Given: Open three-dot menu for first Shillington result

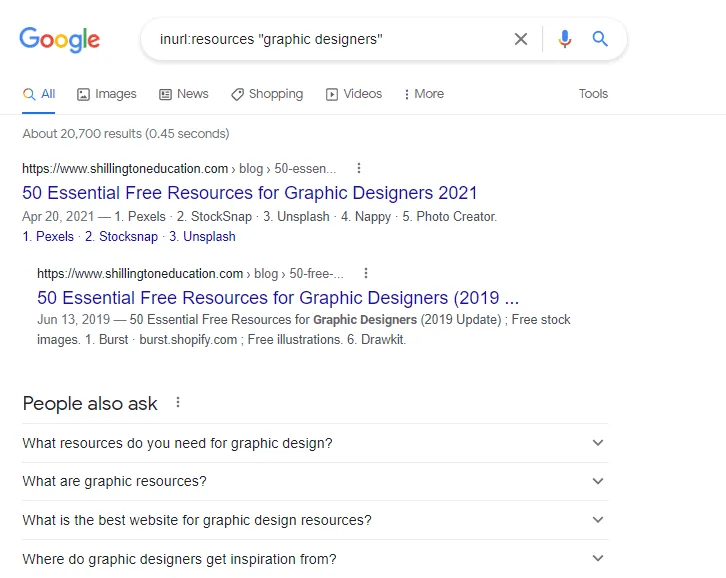Looking at the screenshot, I should pos(359,169).
